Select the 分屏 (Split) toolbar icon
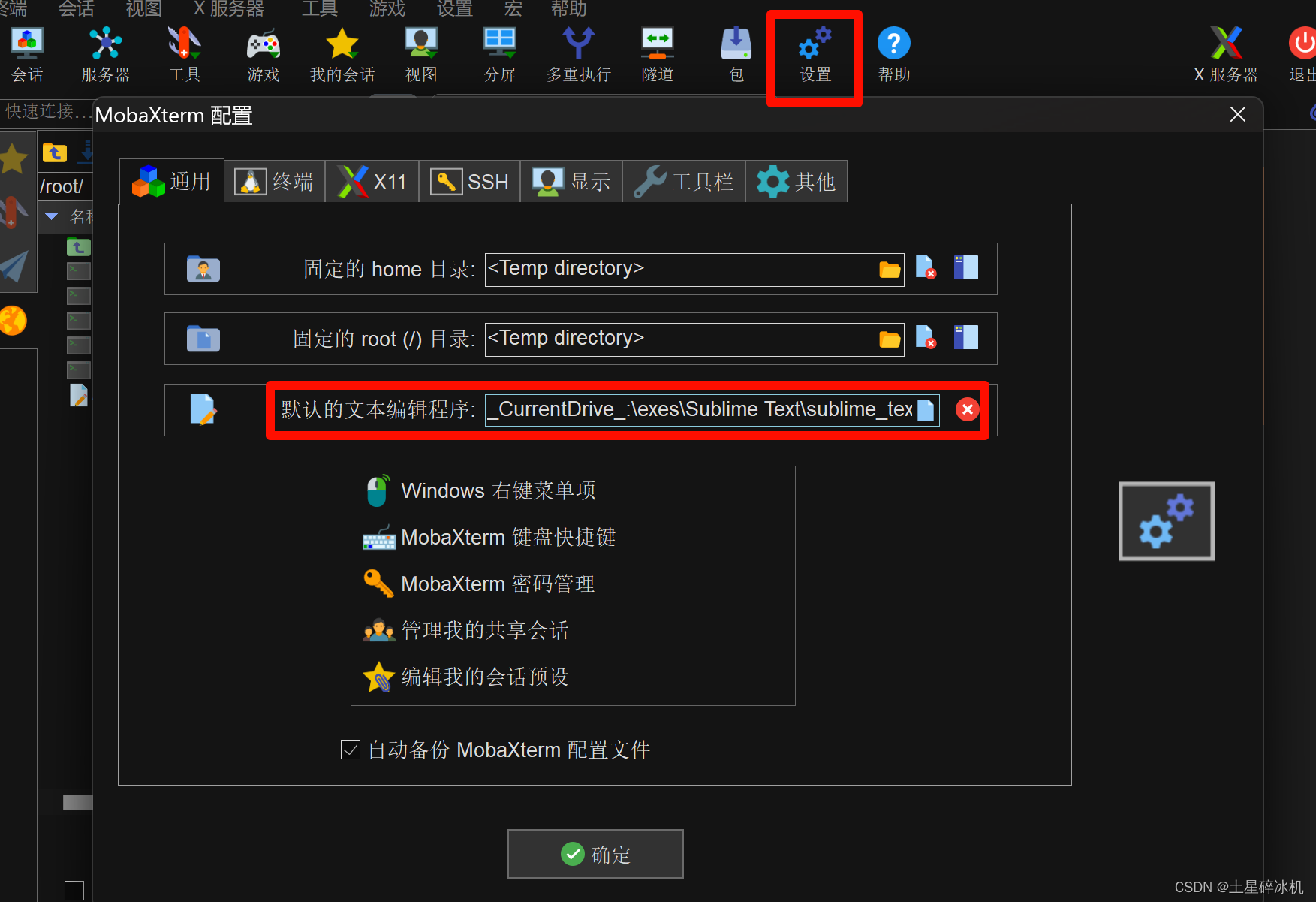 tap(500, 54)
